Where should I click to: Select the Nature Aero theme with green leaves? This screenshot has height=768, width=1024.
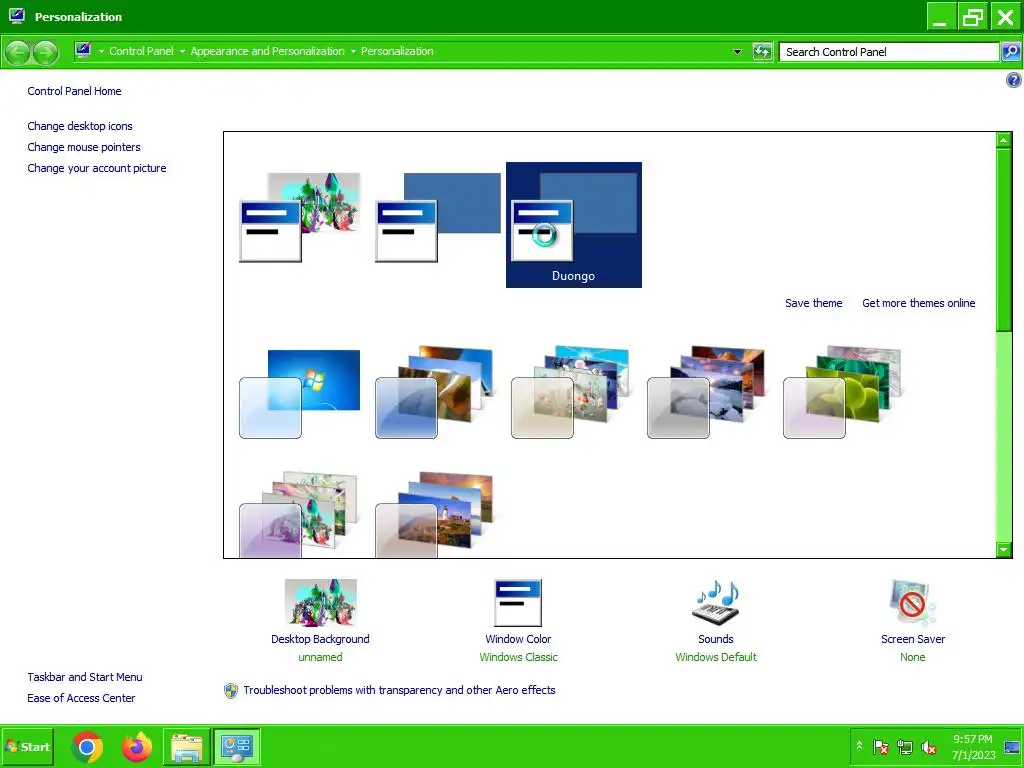(842, 392)
